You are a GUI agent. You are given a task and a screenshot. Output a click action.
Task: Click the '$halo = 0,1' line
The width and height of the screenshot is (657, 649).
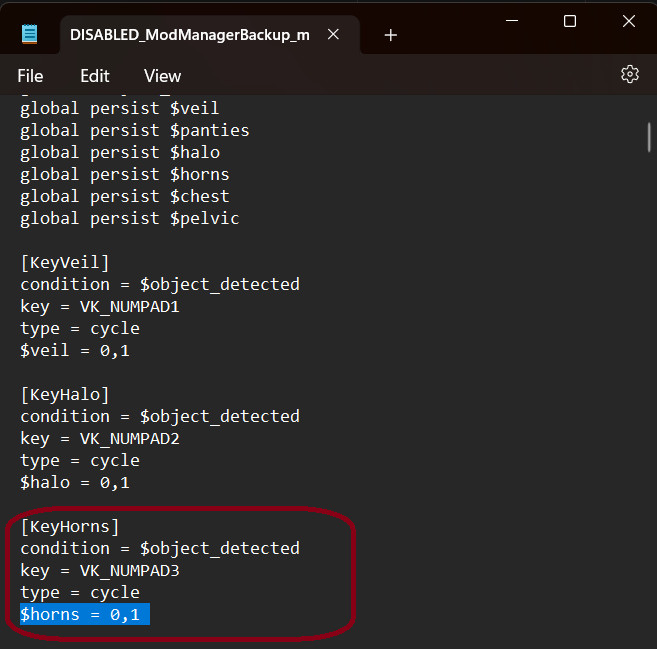coord(75,483)
